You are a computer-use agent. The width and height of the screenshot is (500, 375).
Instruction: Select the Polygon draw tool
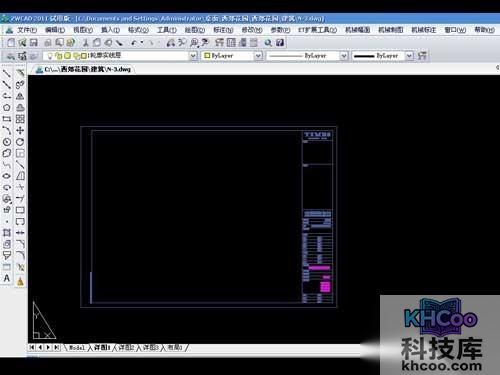pyautogui.click(x=7, y=108)
